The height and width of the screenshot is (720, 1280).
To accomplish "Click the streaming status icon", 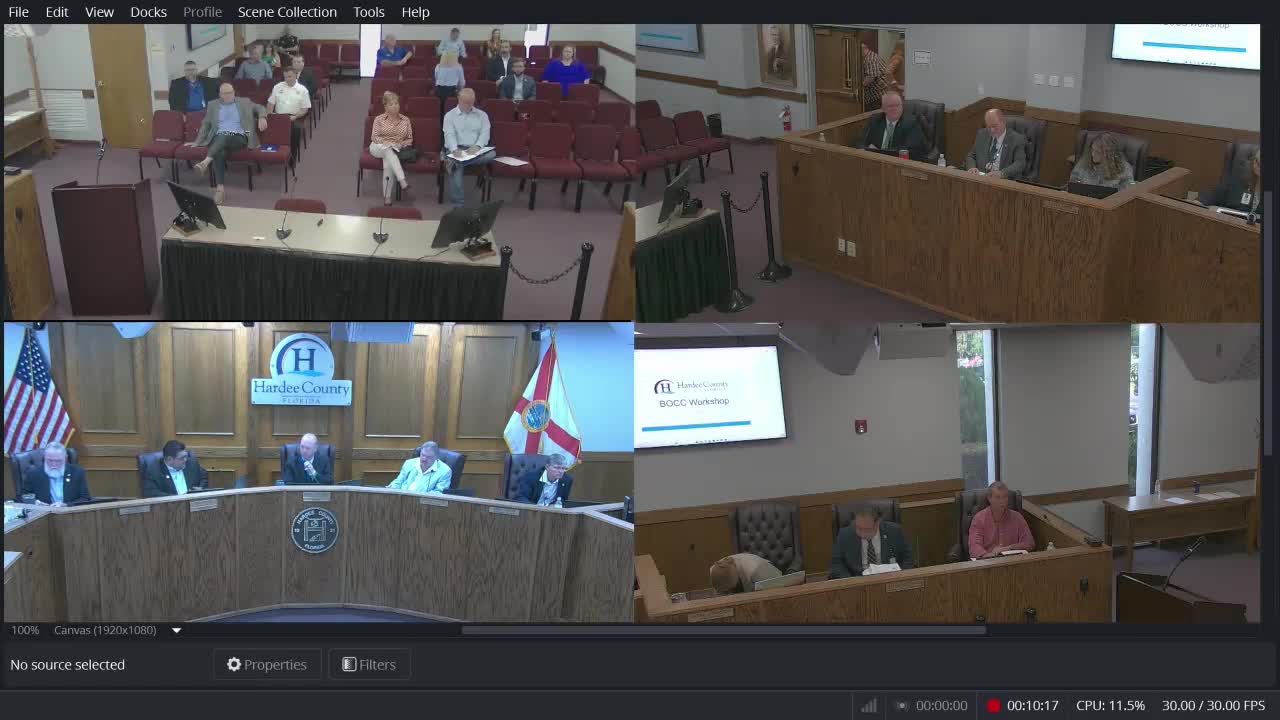I will coord(901,705).
